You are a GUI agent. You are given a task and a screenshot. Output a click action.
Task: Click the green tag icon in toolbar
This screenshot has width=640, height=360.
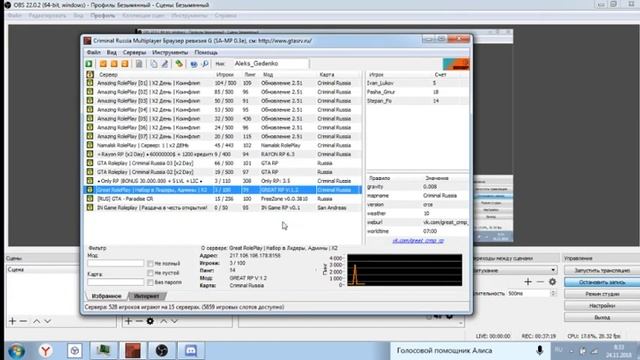[179, 64]
